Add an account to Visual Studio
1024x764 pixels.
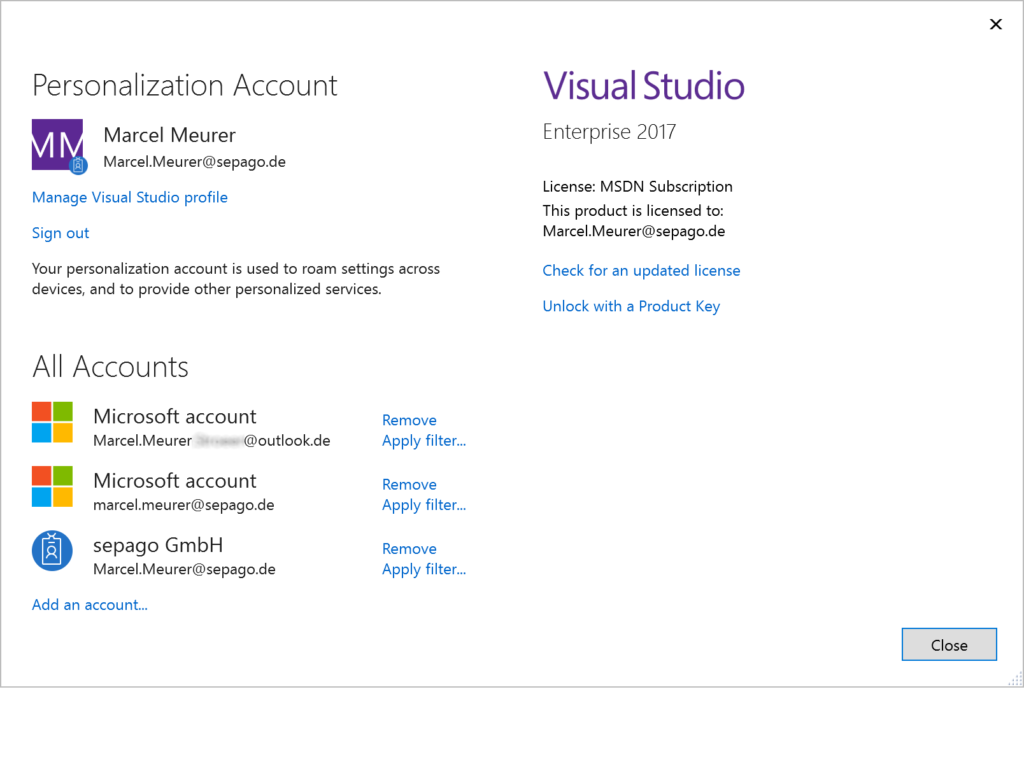pos(90,605)
